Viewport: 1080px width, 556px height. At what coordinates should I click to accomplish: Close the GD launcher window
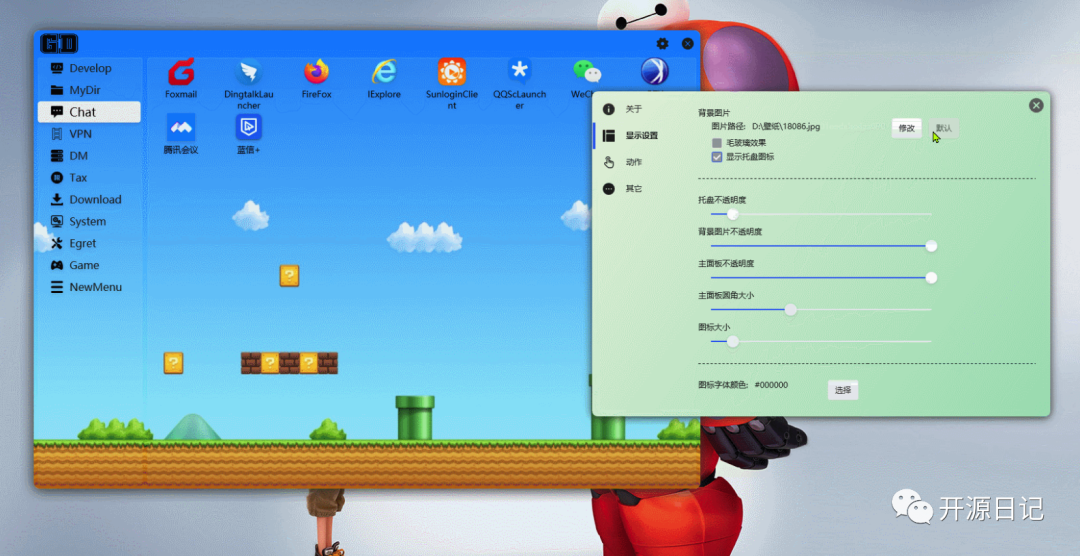(x=687, y=43)
